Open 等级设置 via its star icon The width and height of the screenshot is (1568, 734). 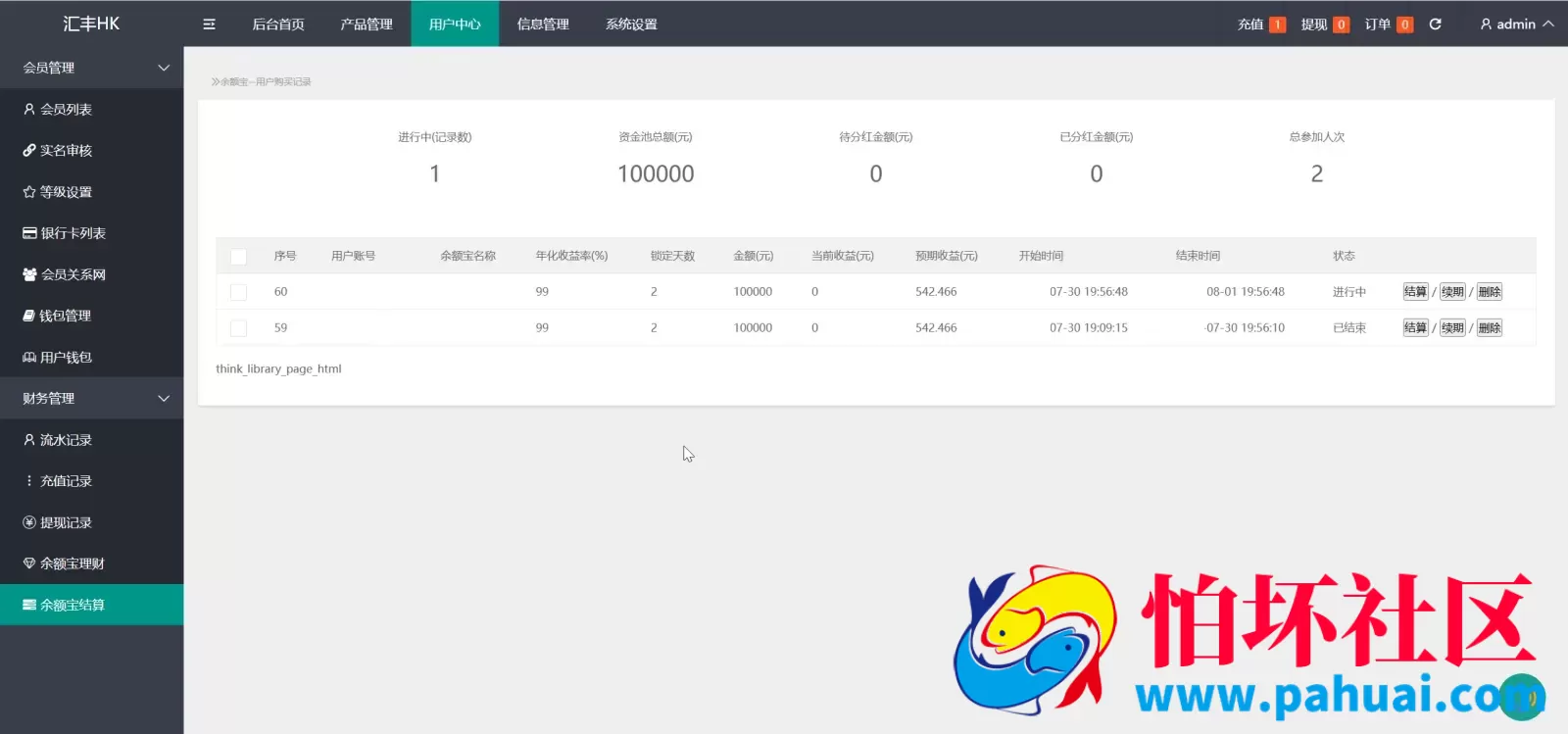click(x=29, y=192)
